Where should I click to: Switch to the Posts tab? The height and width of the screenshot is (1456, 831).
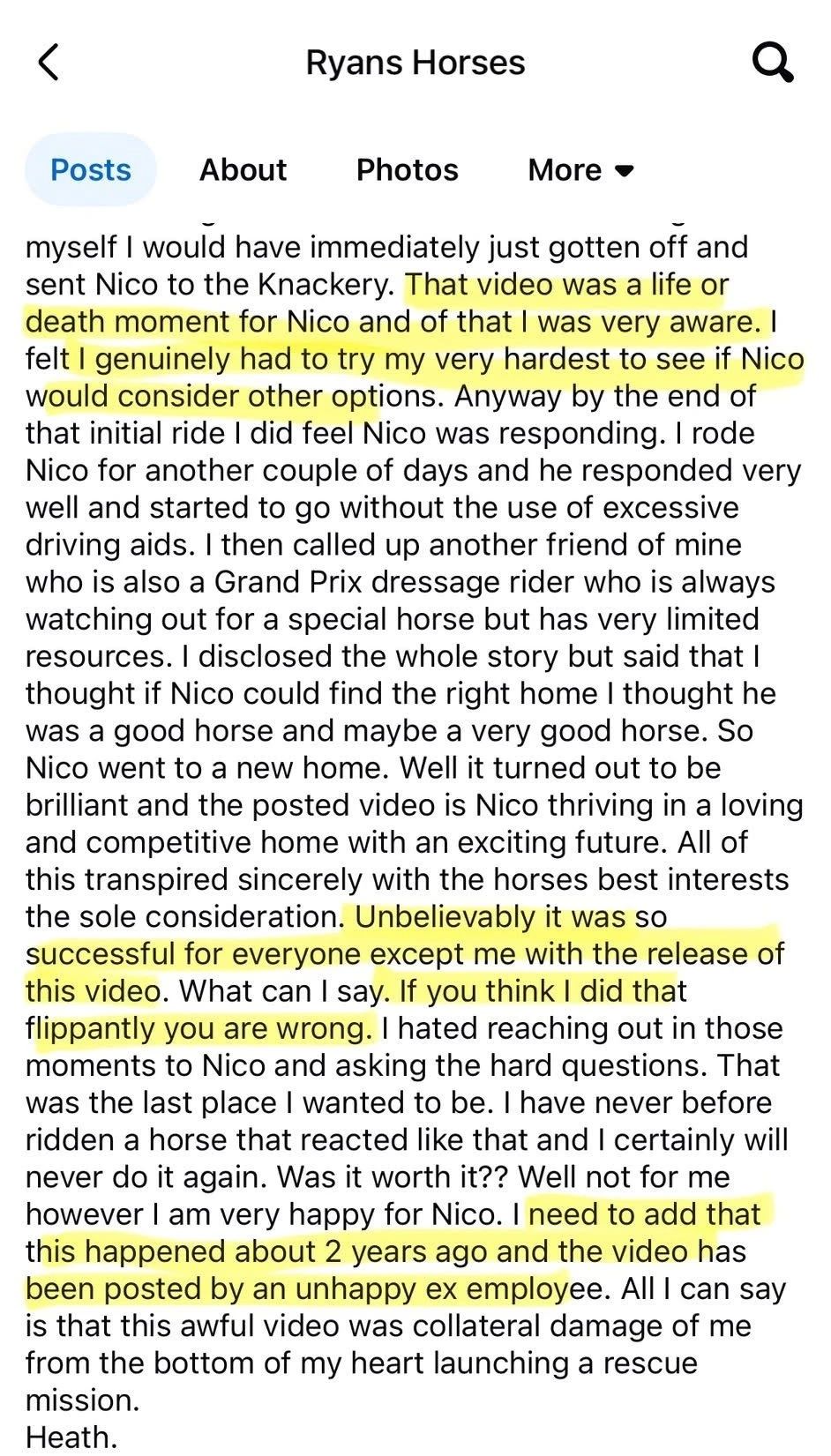coord(91,169)
